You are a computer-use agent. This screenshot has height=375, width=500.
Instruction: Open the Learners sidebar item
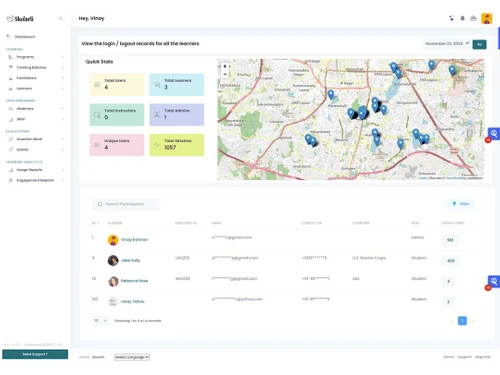point(24,89)
